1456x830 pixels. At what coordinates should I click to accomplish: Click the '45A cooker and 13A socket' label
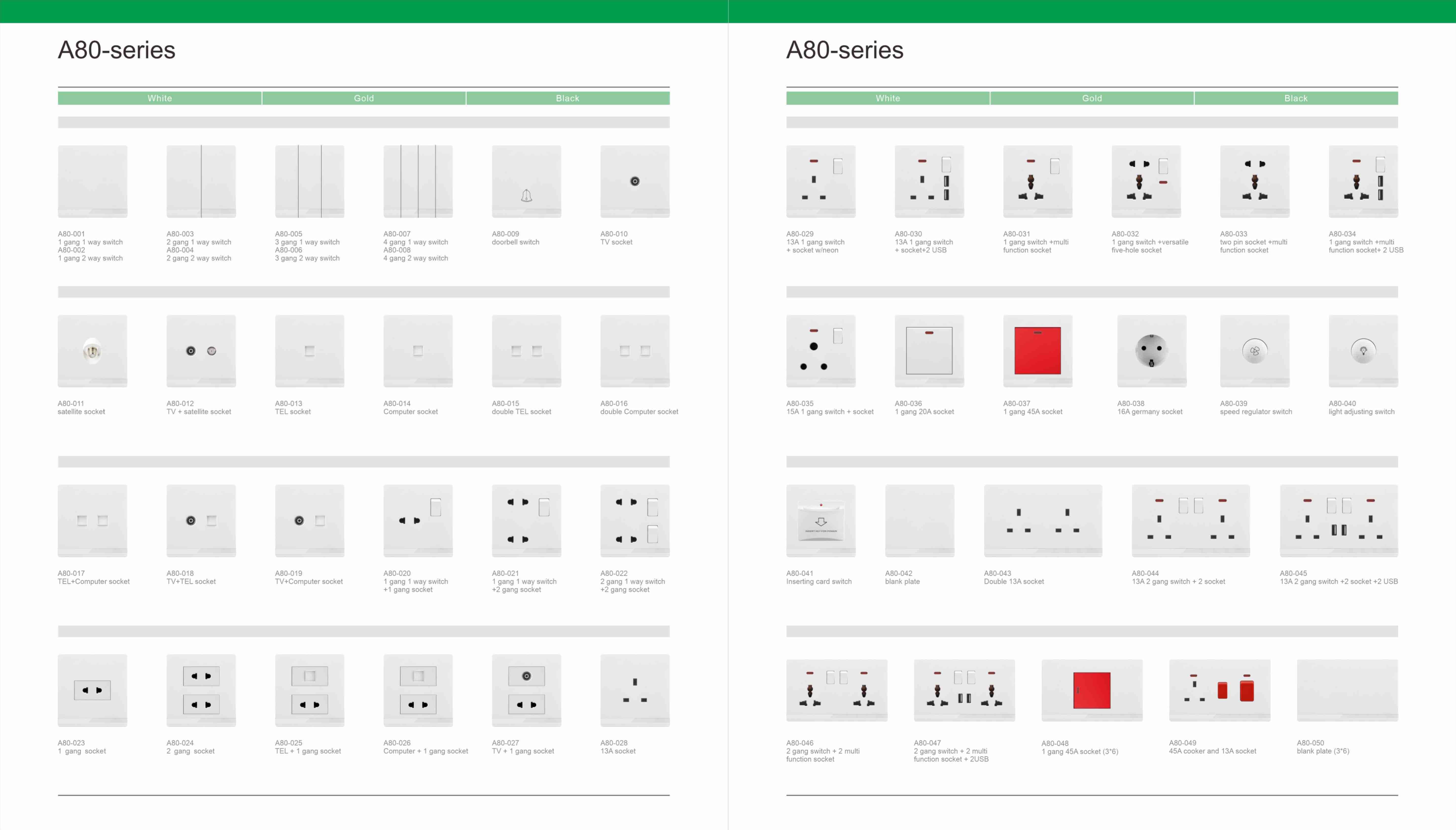tap(1213, 751)
